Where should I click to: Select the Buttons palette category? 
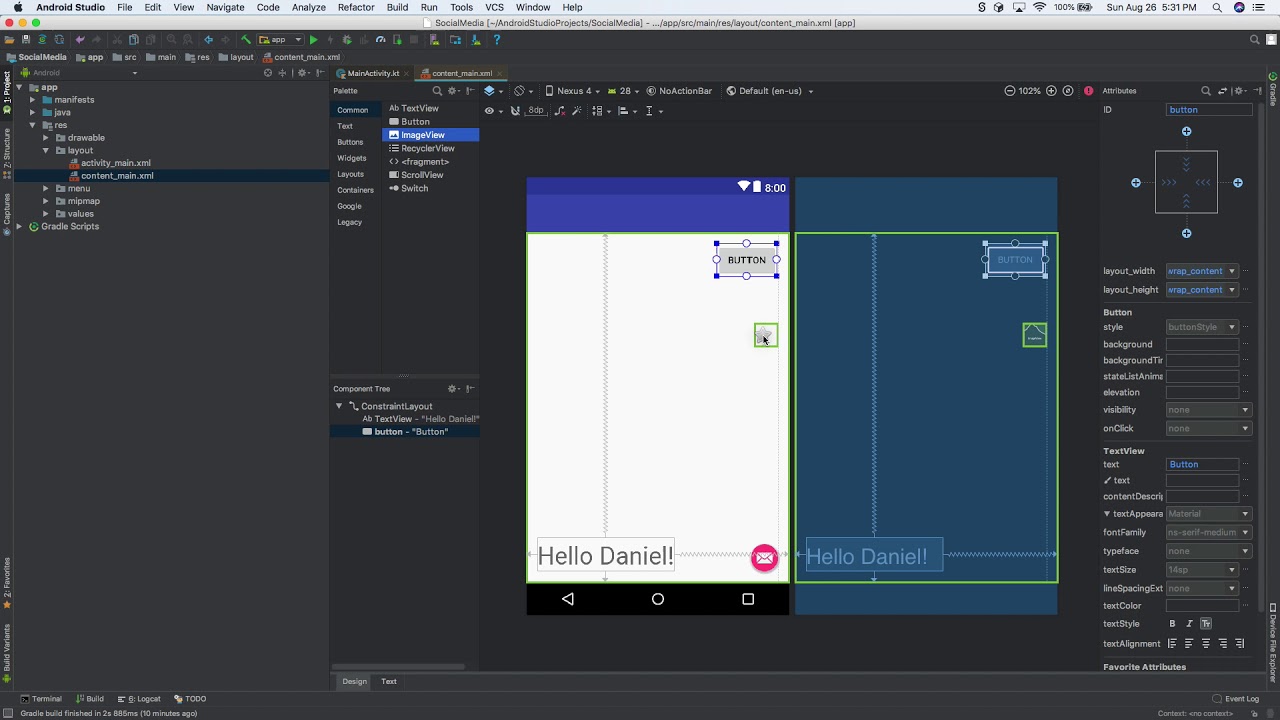(x=350, y=142)
